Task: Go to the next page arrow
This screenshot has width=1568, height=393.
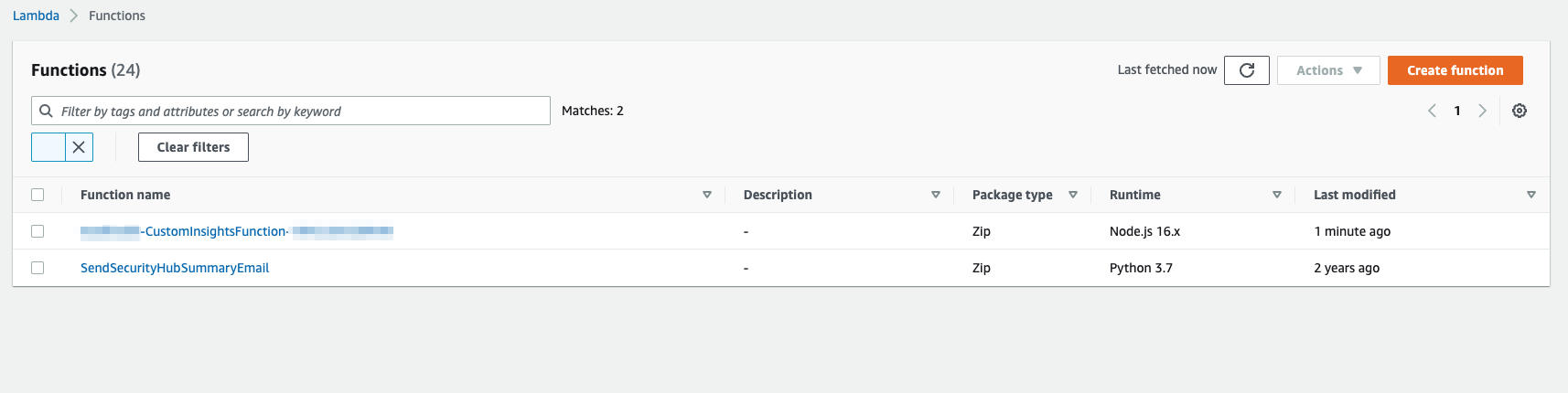Action: [1482, 111]
